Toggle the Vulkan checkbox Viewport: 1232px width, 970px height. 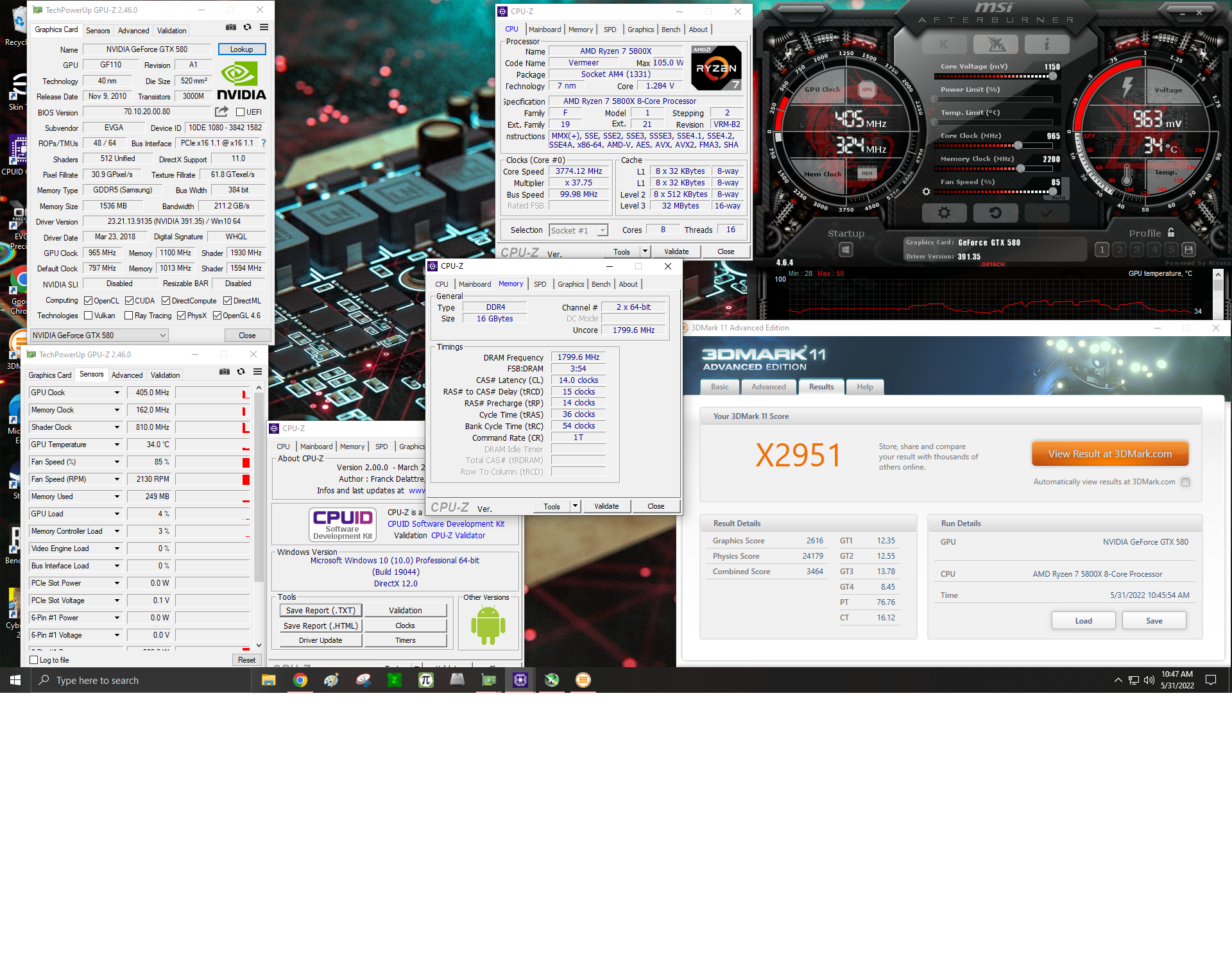click(89, 315)
